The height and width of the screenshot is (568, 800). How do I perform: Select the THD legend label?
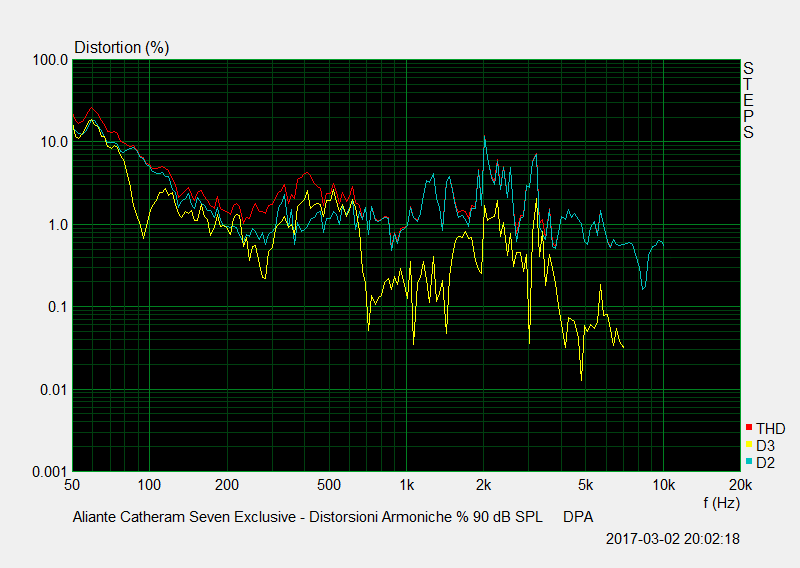point(770,429)
